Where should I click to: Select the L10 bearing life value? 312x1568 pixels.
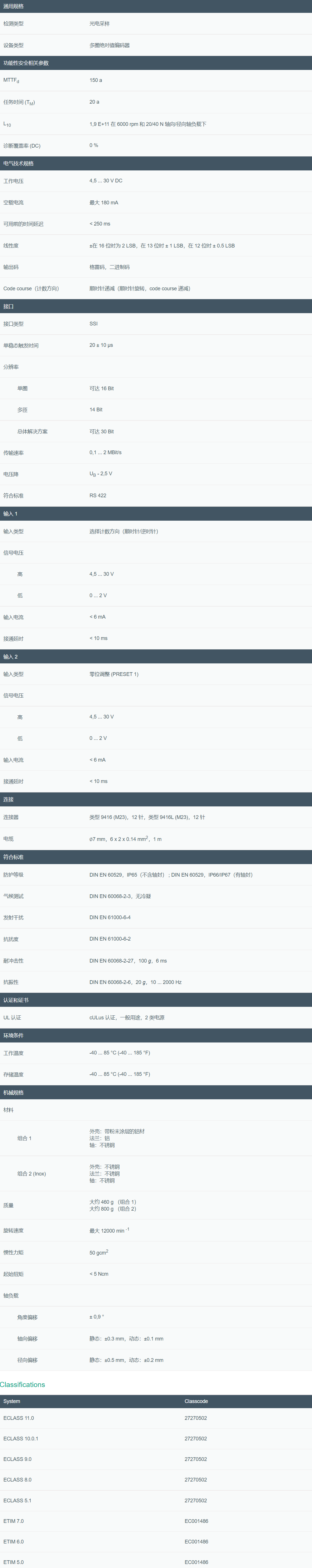[148, 124]
